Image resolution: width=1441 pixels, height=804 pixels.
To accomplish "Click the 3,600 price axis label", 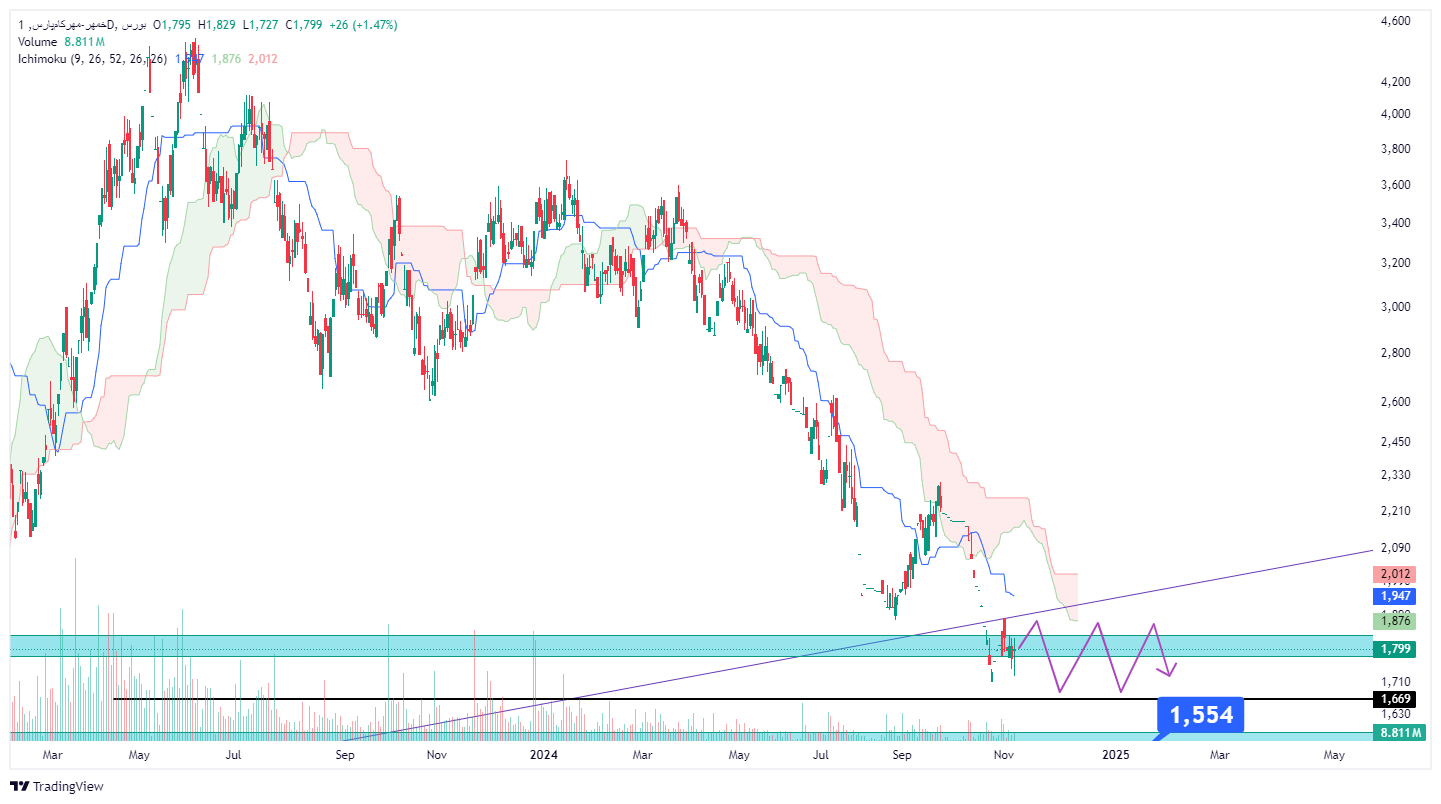I will [1394, 185].
